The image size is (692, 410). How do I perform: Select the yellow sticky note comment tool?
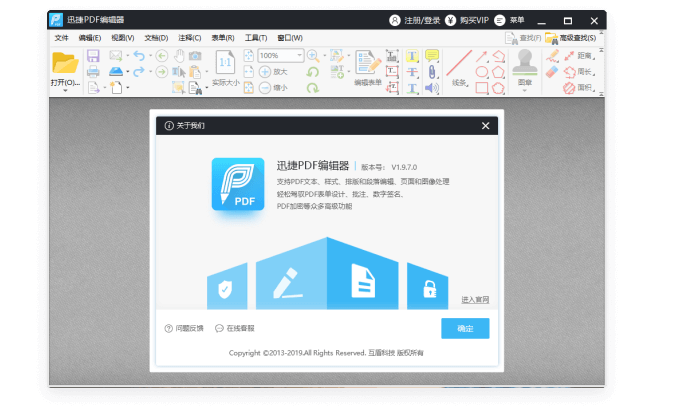[x=432, y=56]
